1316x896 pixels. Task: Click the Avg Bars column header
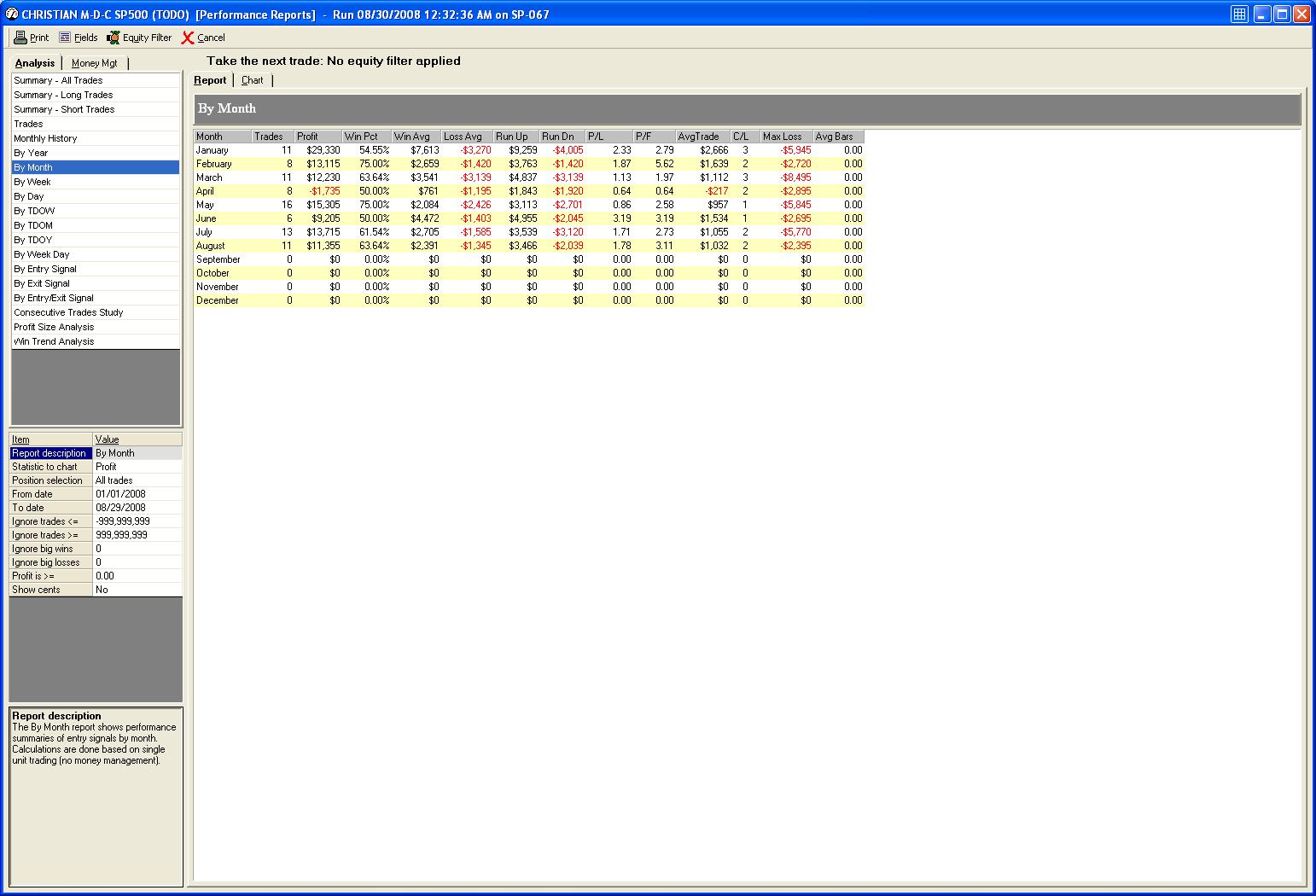839,137
